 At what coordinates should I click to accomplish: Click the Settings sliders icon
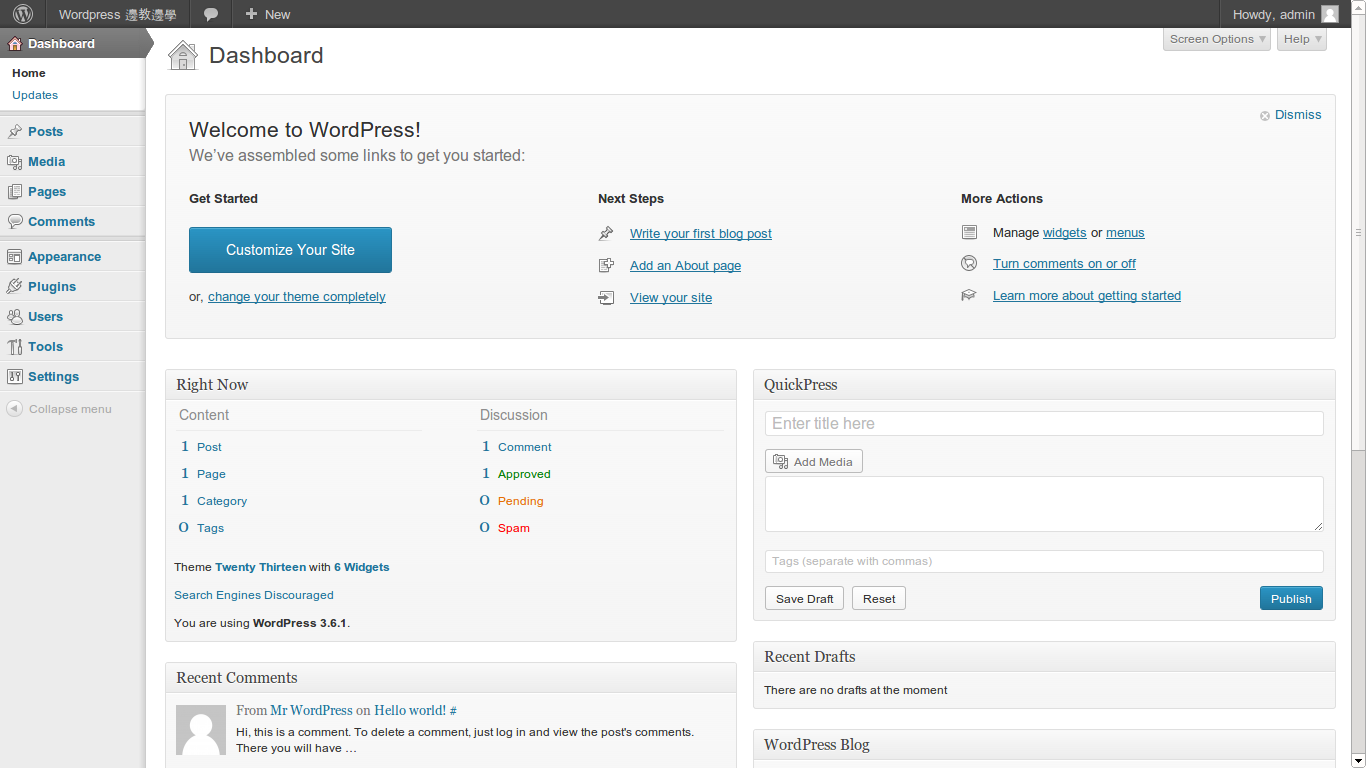click(x=15, y=376)
